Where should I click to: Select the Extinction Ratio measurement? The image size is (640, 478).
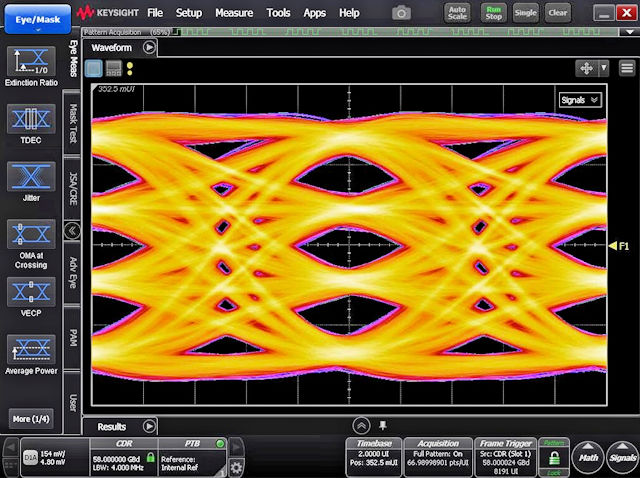pyautogui.click(x=31, y=63)
